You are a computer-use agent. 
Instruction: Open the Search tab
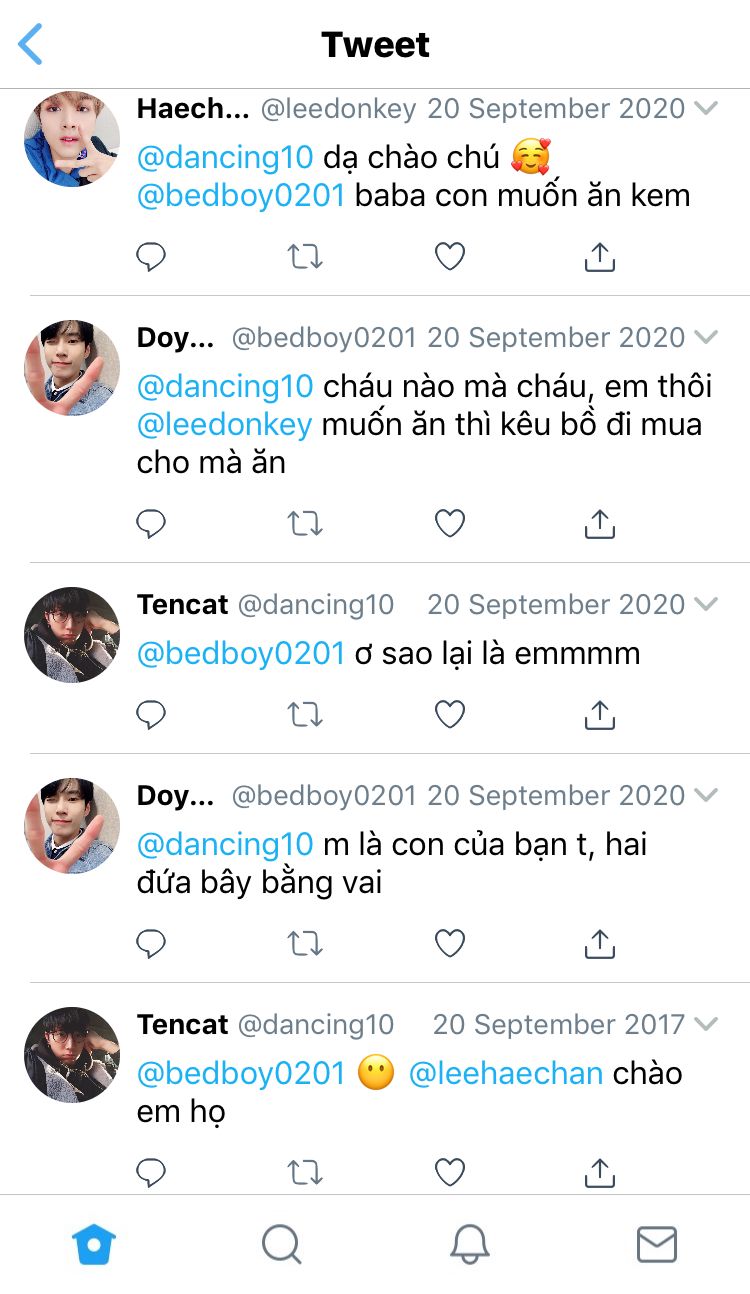(x=281, y=1245)
